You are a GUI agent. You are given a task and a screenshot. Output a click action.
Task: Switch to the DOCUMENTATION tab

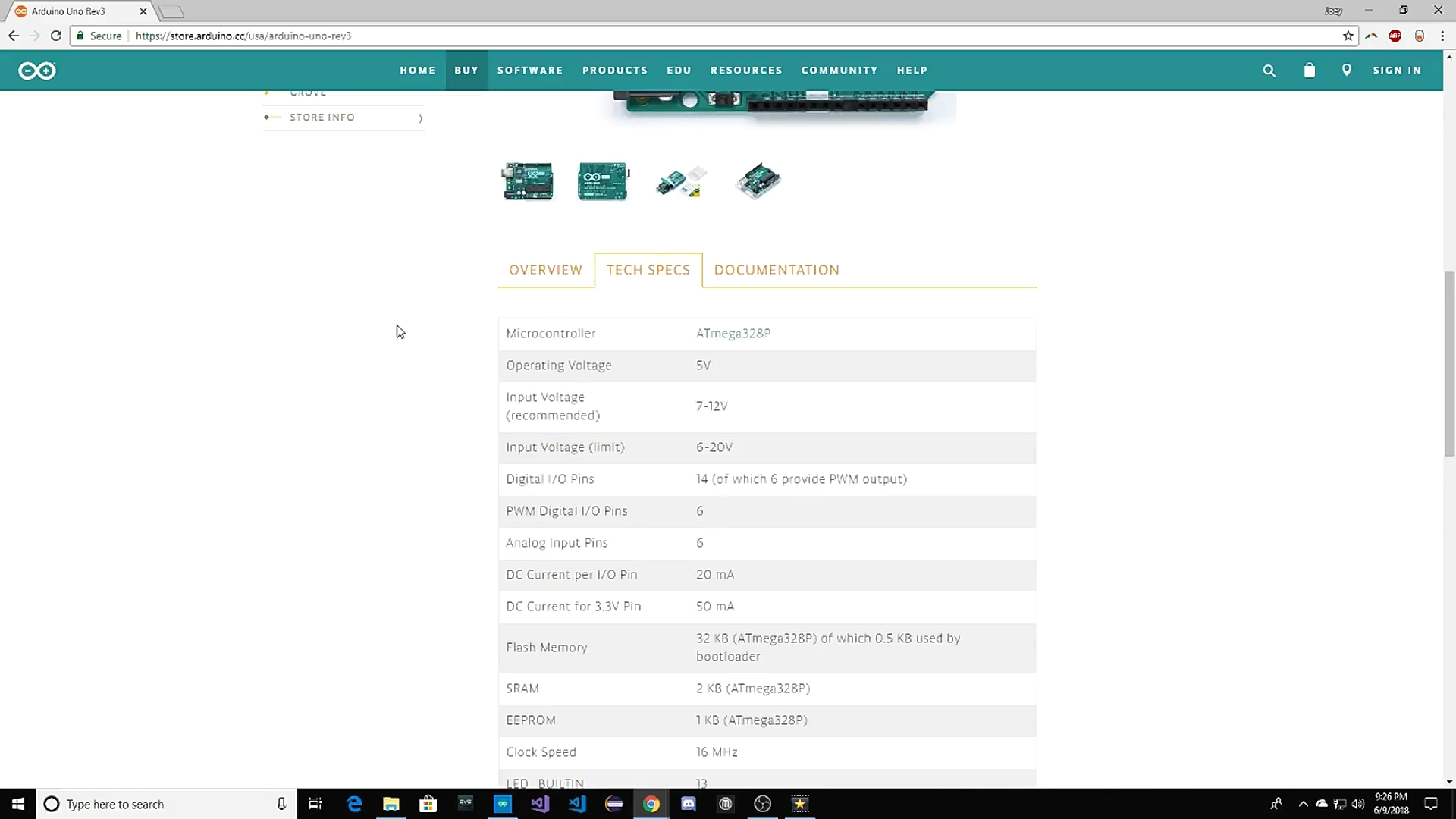tap(777, 270)
